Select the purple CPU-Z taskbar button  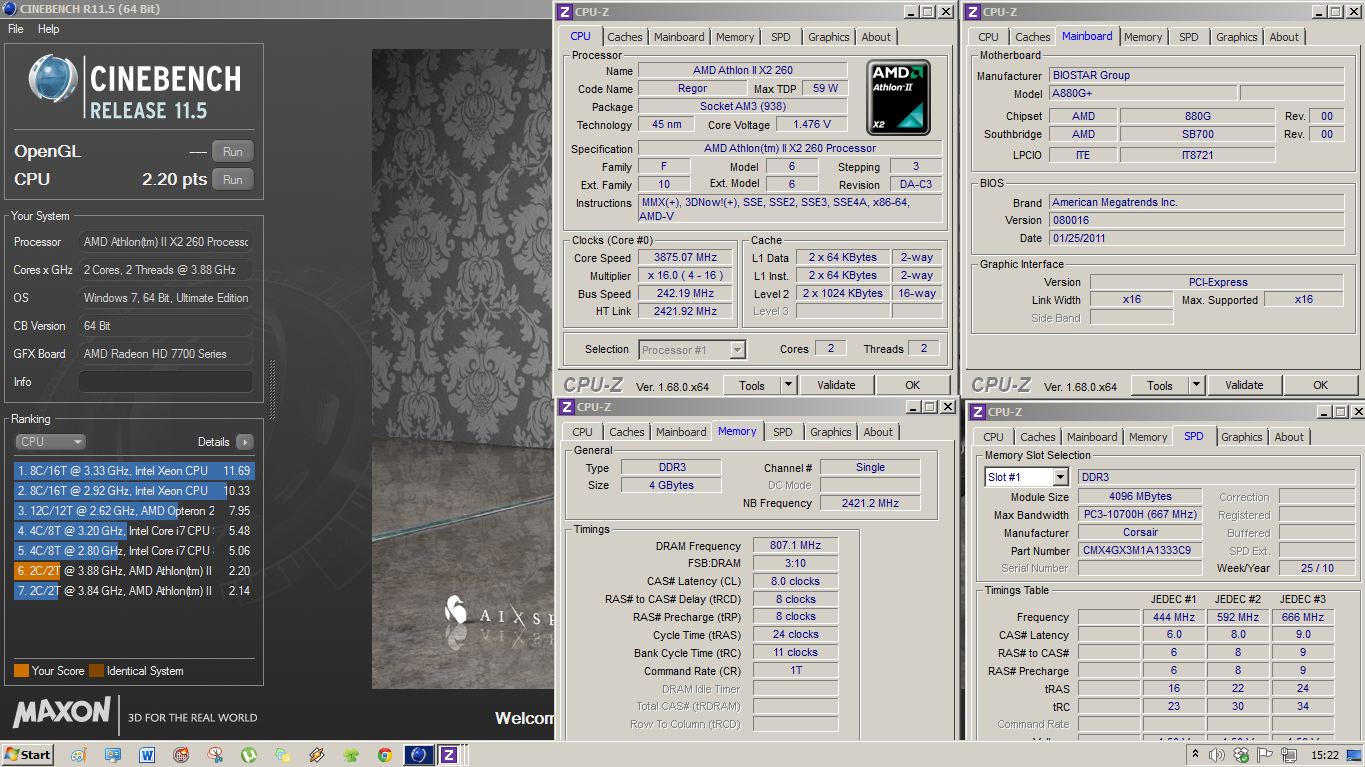(x=448, y=755)
